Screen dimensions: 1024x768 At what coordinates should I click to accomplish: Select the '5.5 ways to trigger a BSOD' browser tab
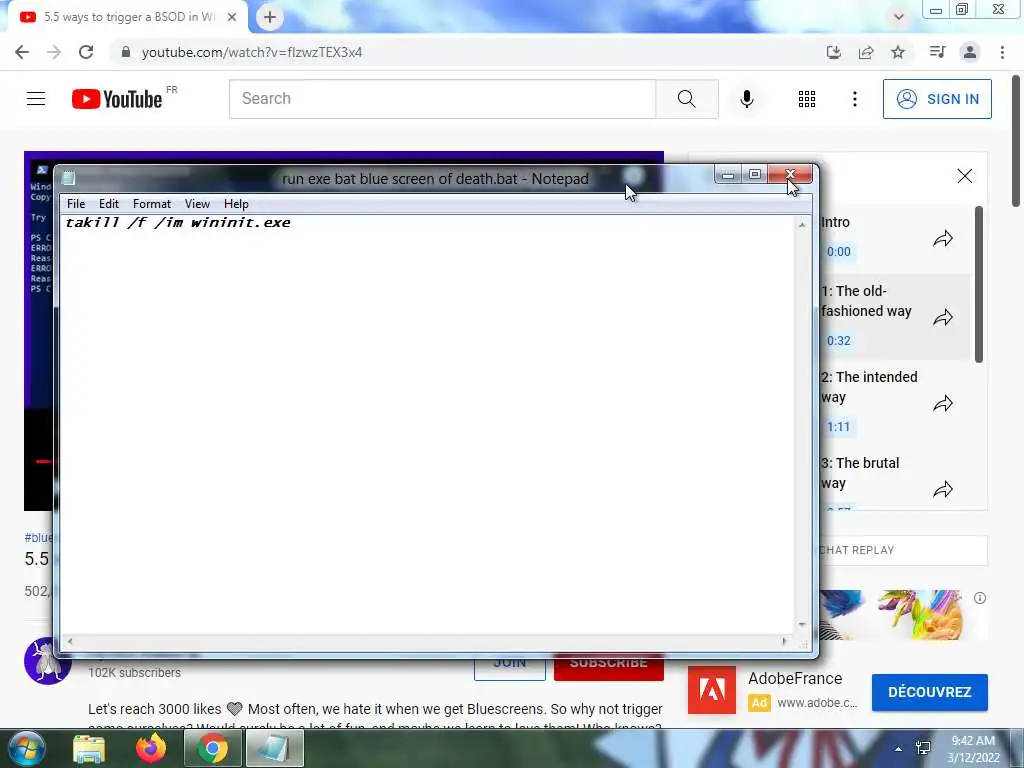[128, 17]
